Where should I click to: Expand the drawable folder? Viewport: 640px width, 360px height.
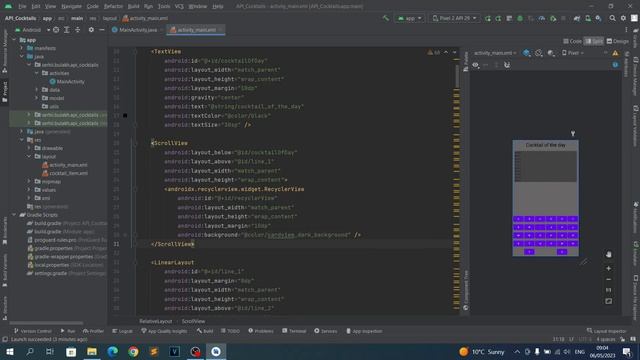coord(29,148)
